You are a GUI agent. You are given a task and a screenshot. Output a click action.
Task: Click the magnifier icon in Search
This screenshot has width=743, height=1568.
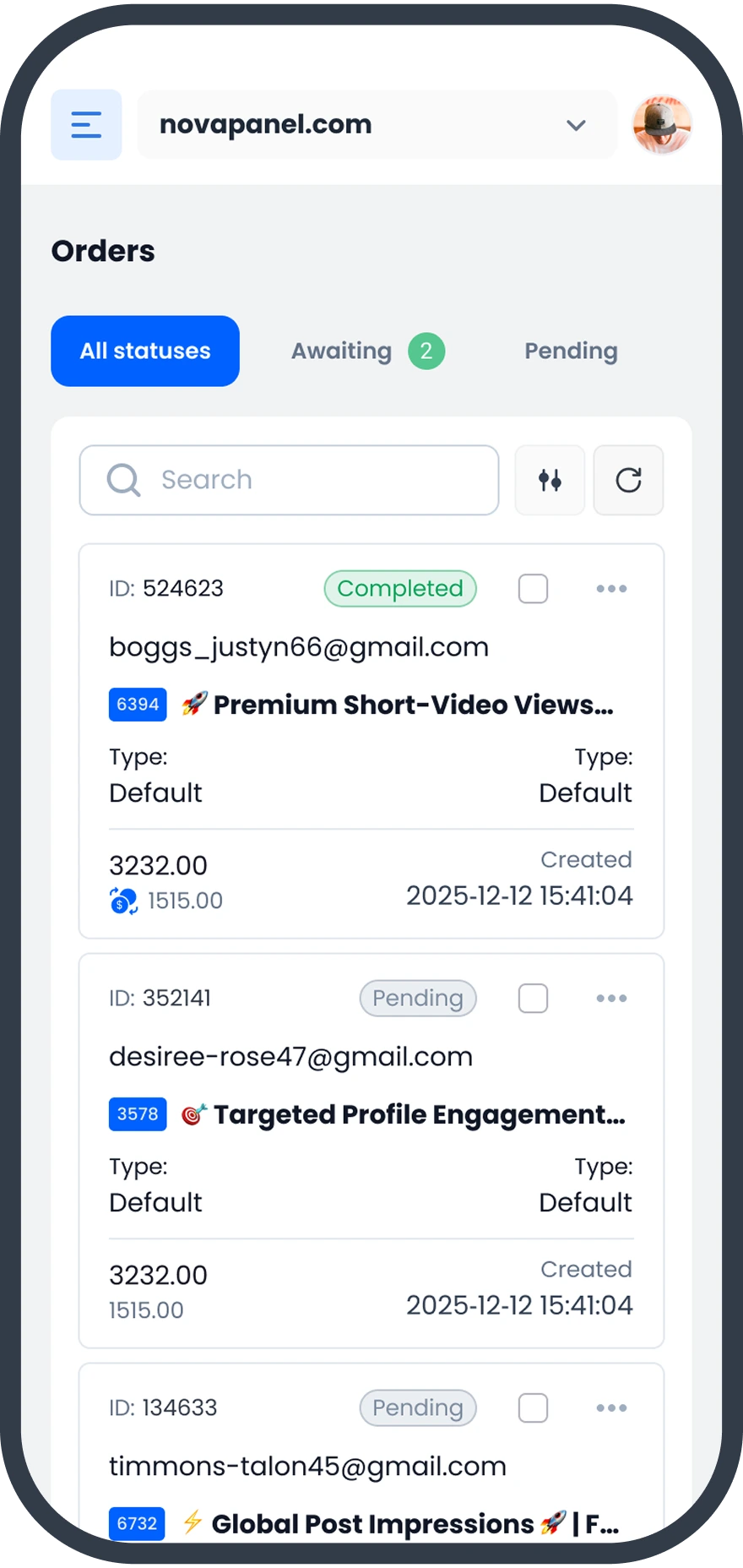[123, 480]
